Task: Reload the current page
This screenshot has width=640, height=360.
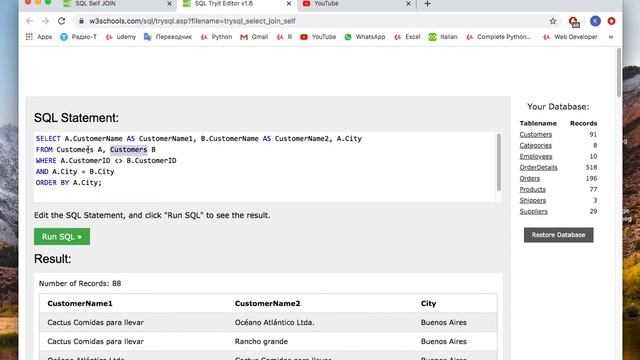Action: coord(61,21)
